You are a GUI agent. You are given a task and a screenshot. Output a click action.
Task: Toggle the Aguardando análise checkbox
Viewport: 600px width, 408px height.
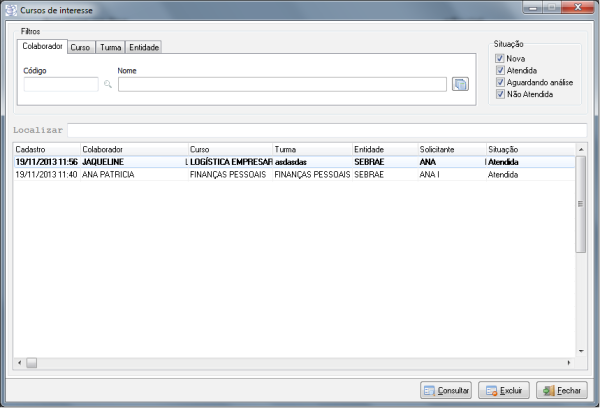(x=500, y=82)
